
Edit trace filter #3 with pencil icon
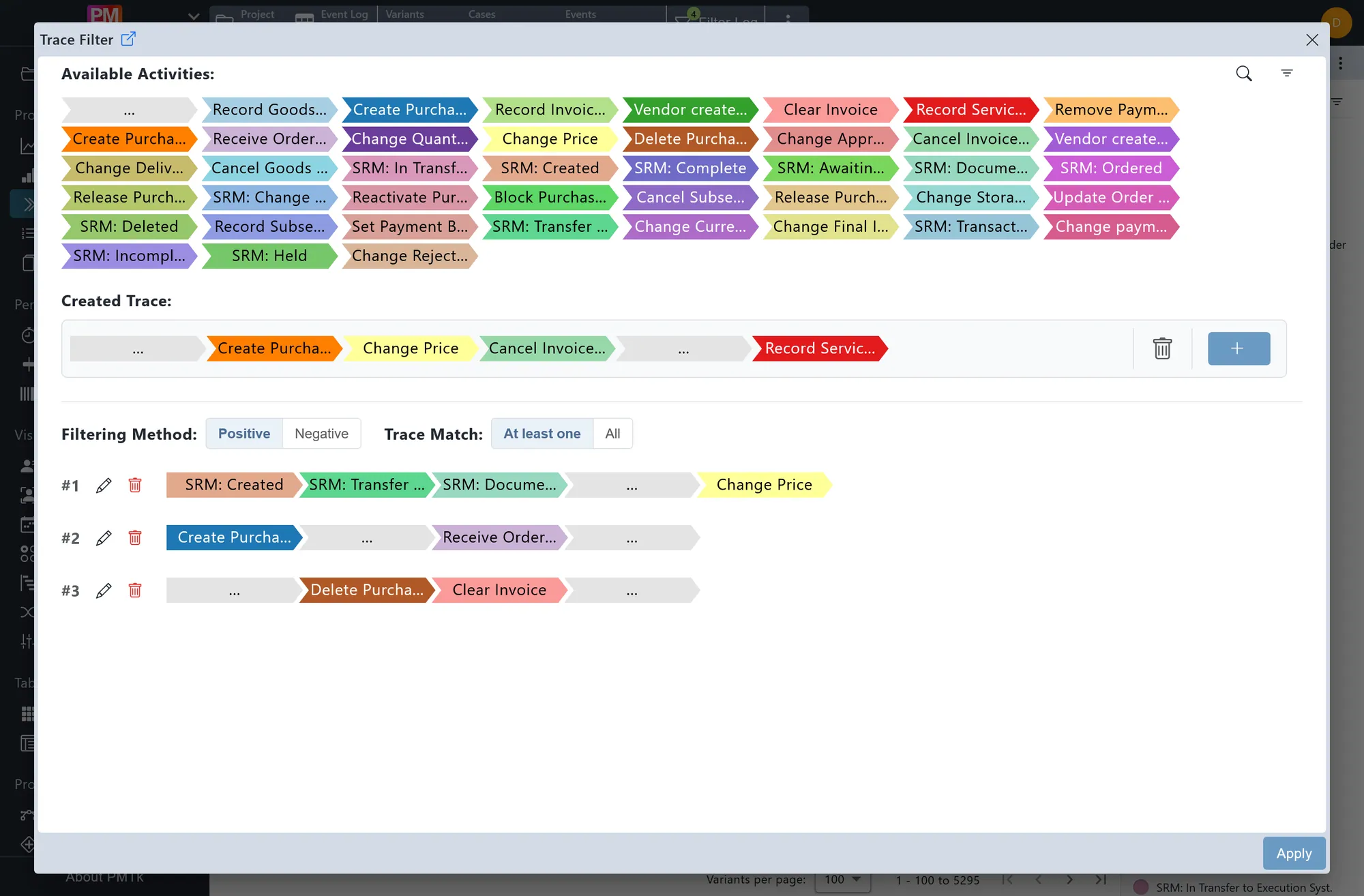(x=104, y=591)
